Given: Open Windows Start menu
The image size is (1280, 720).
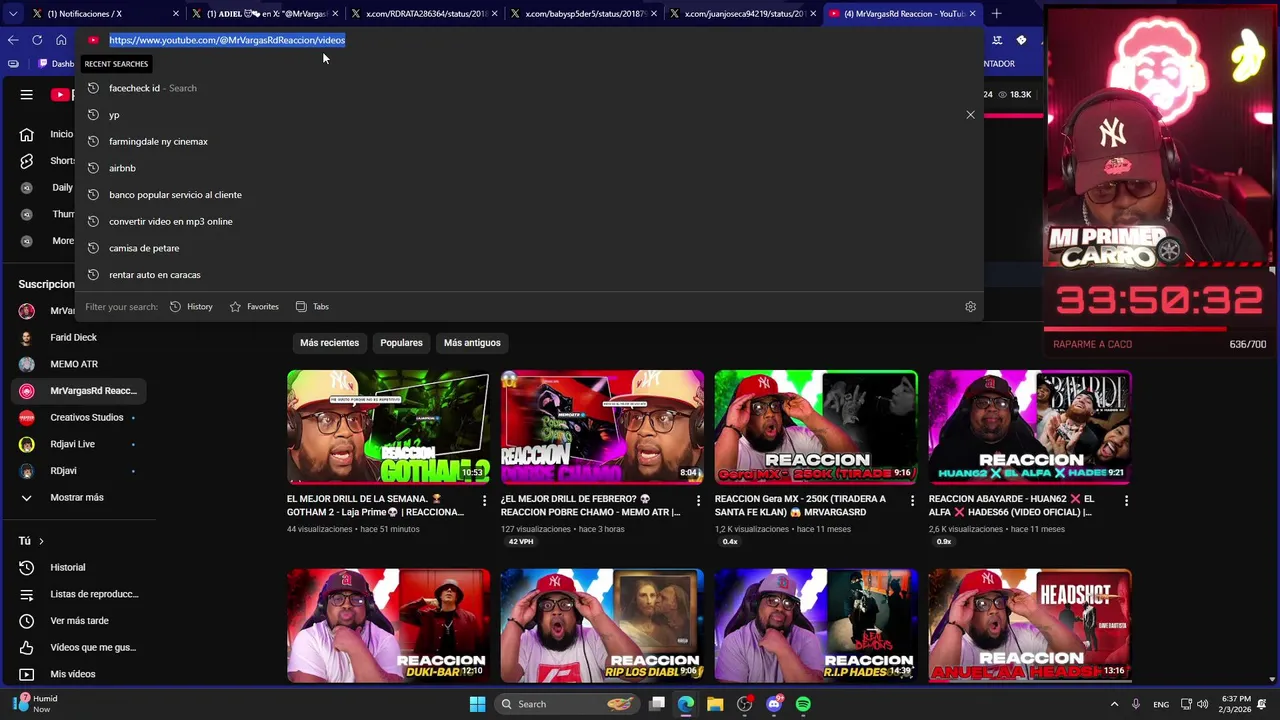Looking at the screenshot, I should click(x=477, y=704).
